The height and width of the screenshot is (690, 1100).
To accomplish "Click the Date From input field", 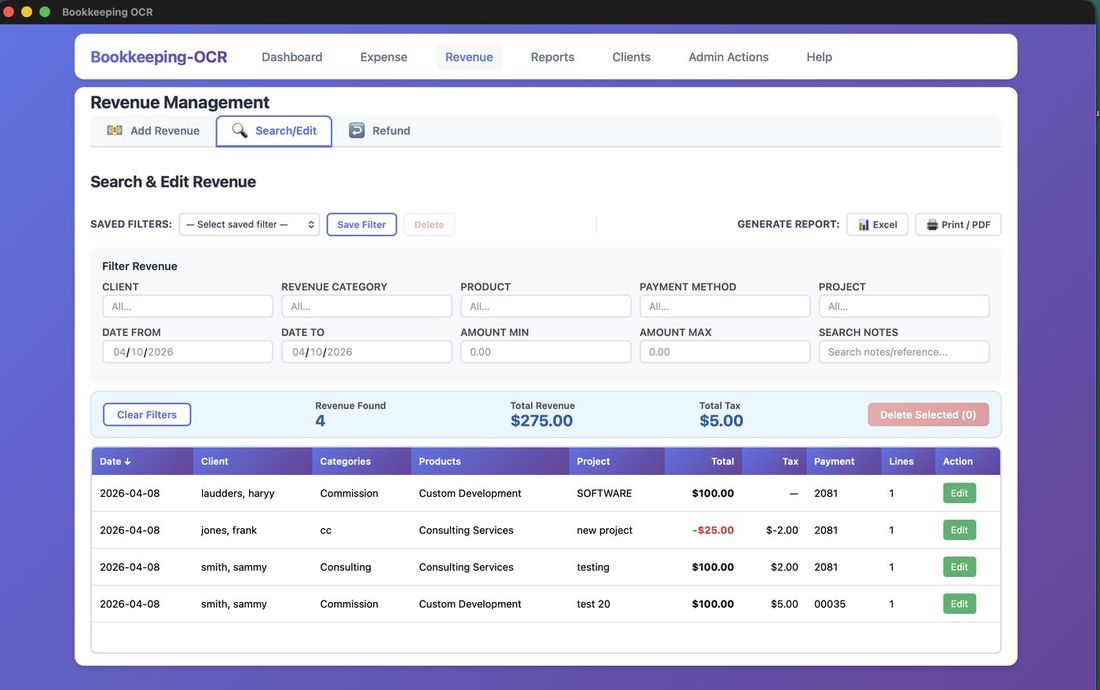I will pyautogui.click(x=186, y=351).
